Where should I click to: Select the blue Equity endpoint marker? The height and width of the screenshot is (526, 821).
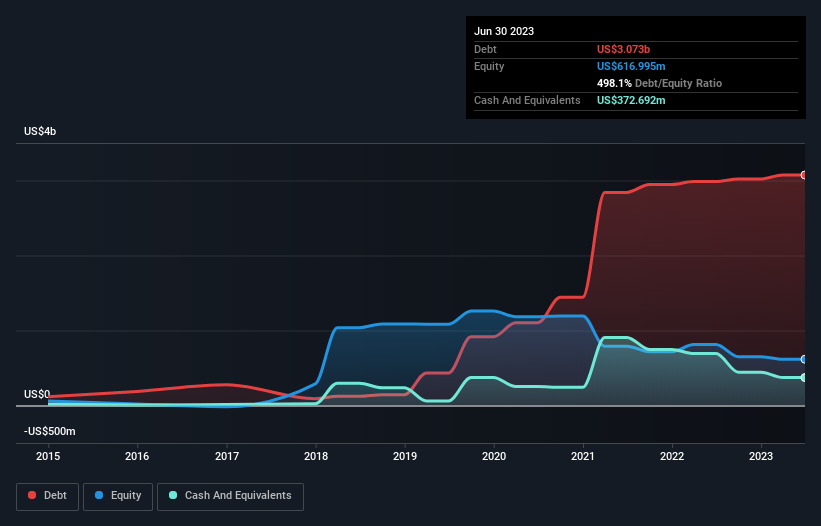[x=804, y=360]
